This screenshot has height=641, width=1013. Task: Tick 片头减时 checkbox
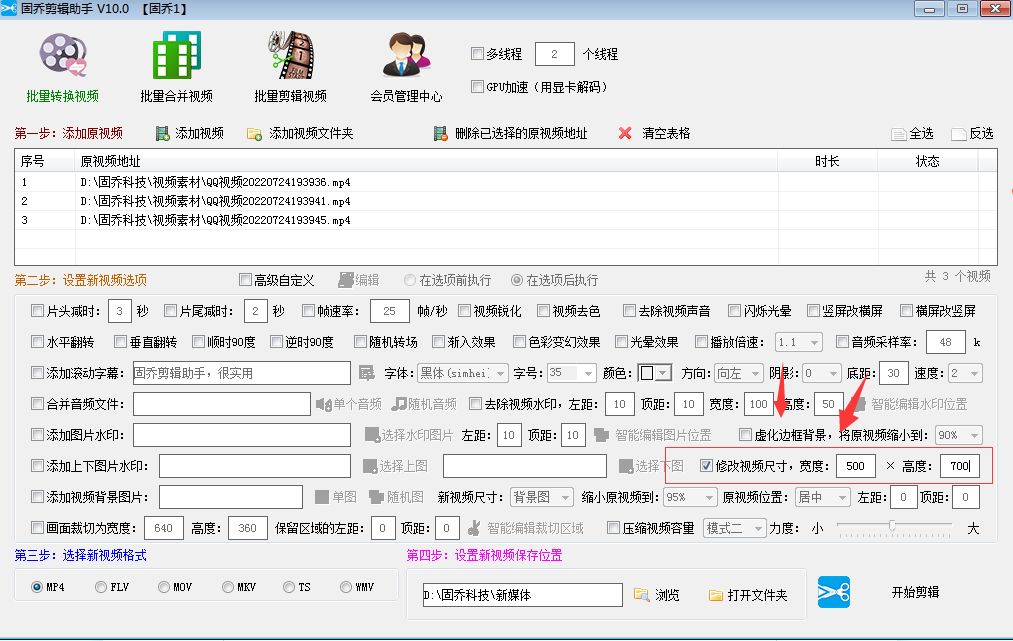(37, 311)
